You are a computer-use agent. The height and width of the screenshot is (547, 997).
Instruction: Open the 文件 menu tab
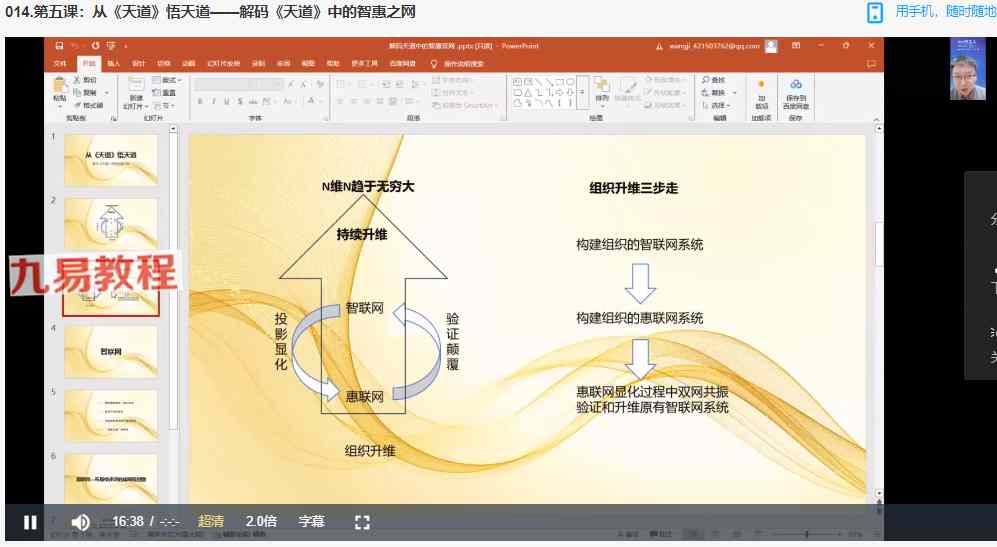click(60, 63)
